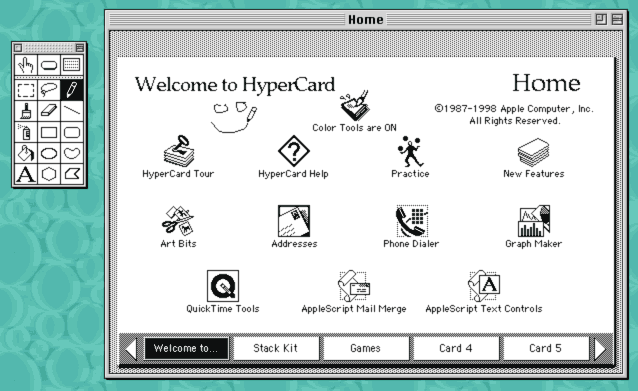638x391 pixels.
Task: Select the Oval shape tool
Action: coord(49,153)
